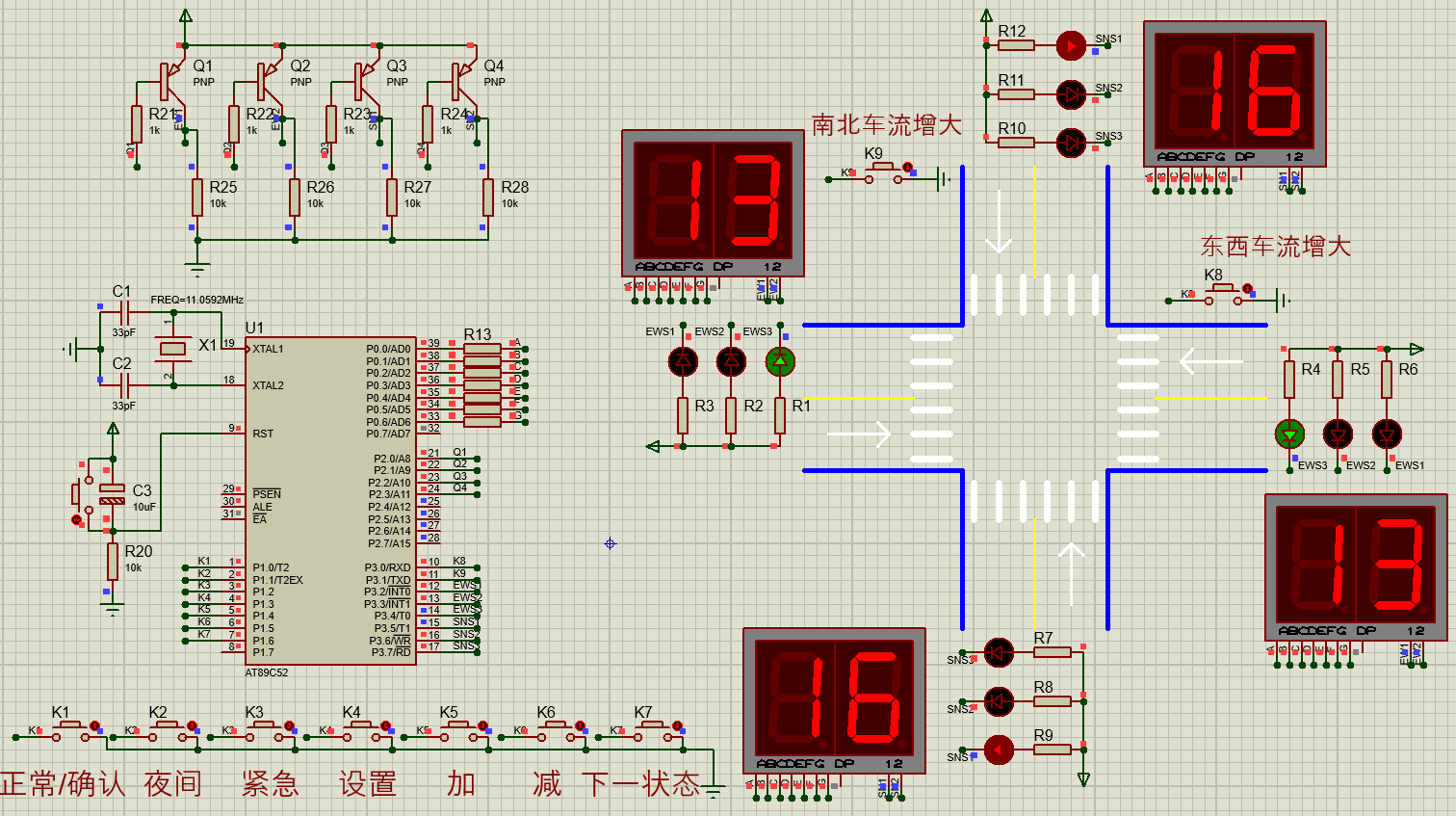1456x816 pixels.
Task: Click the 7-segment display under R12-R10 LEDs
Action: click(1235, 93)
